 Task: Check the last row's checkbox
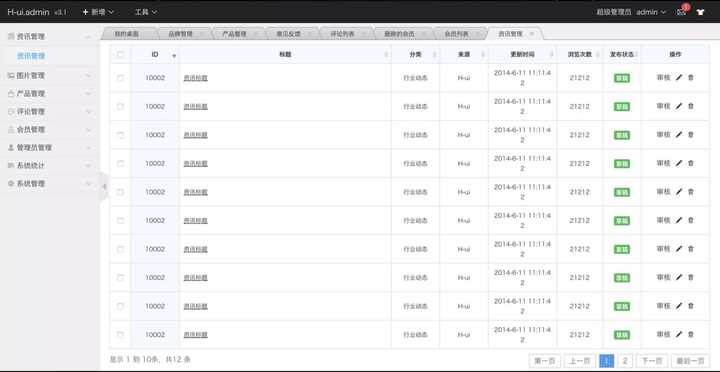[x=120, y=334]
